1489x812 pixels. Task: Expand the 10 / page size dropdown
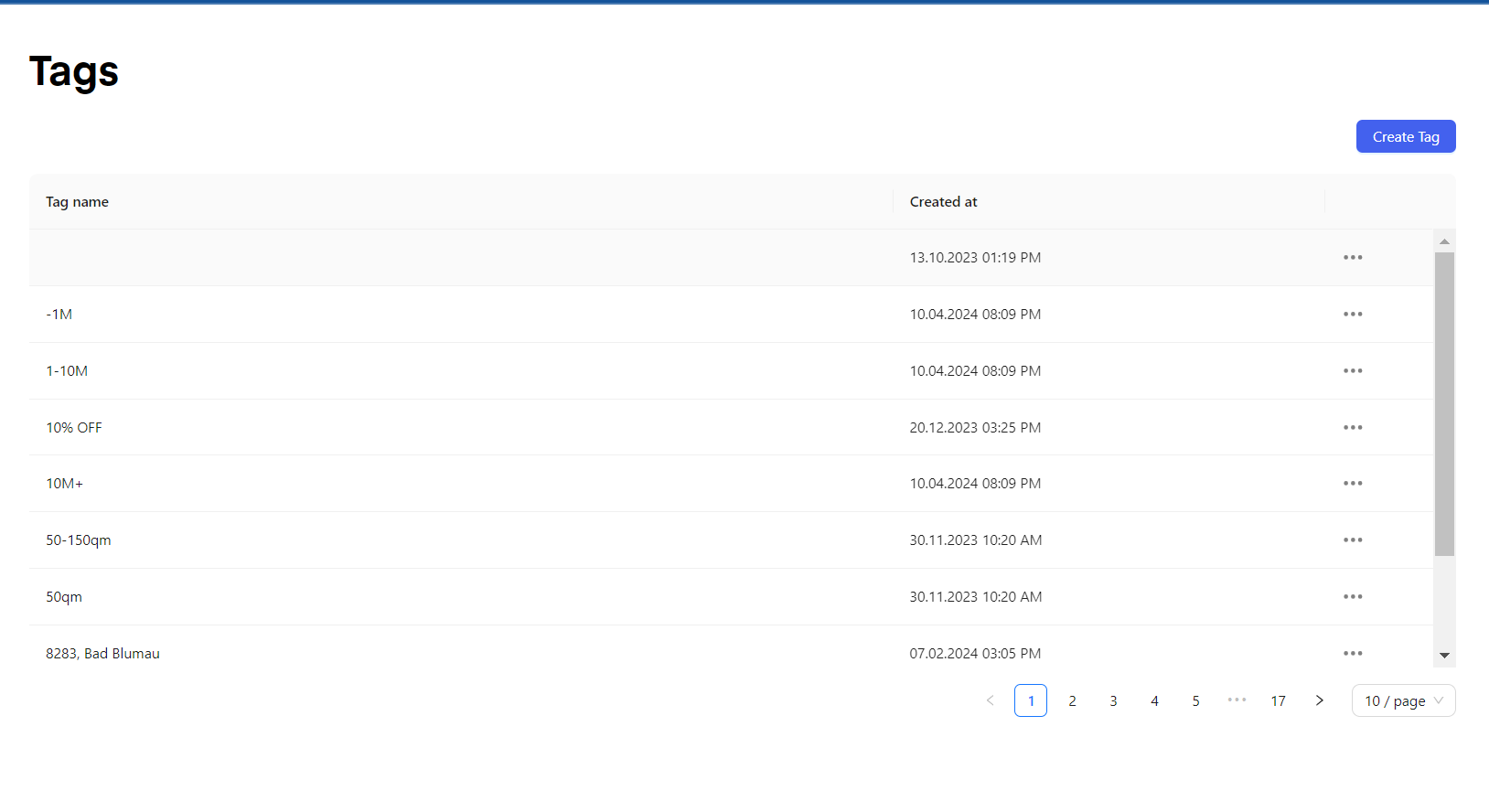pos(1403,700)
